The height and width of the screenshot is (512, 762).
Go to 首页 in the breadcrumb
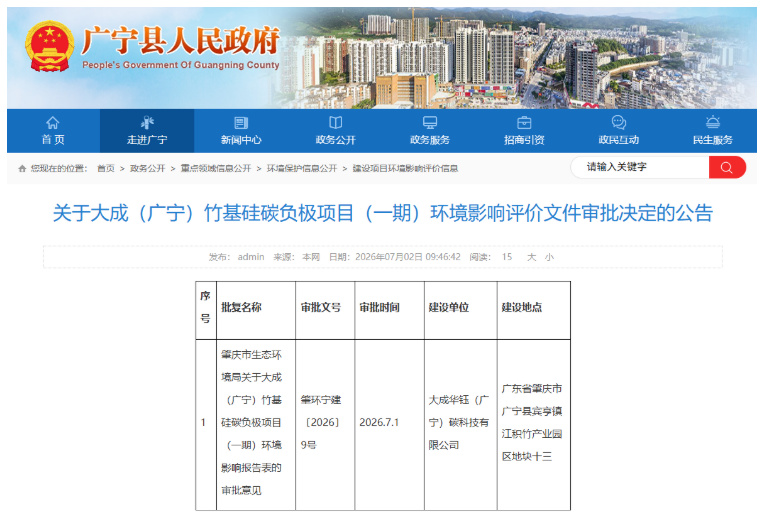(x=105, y=169)
